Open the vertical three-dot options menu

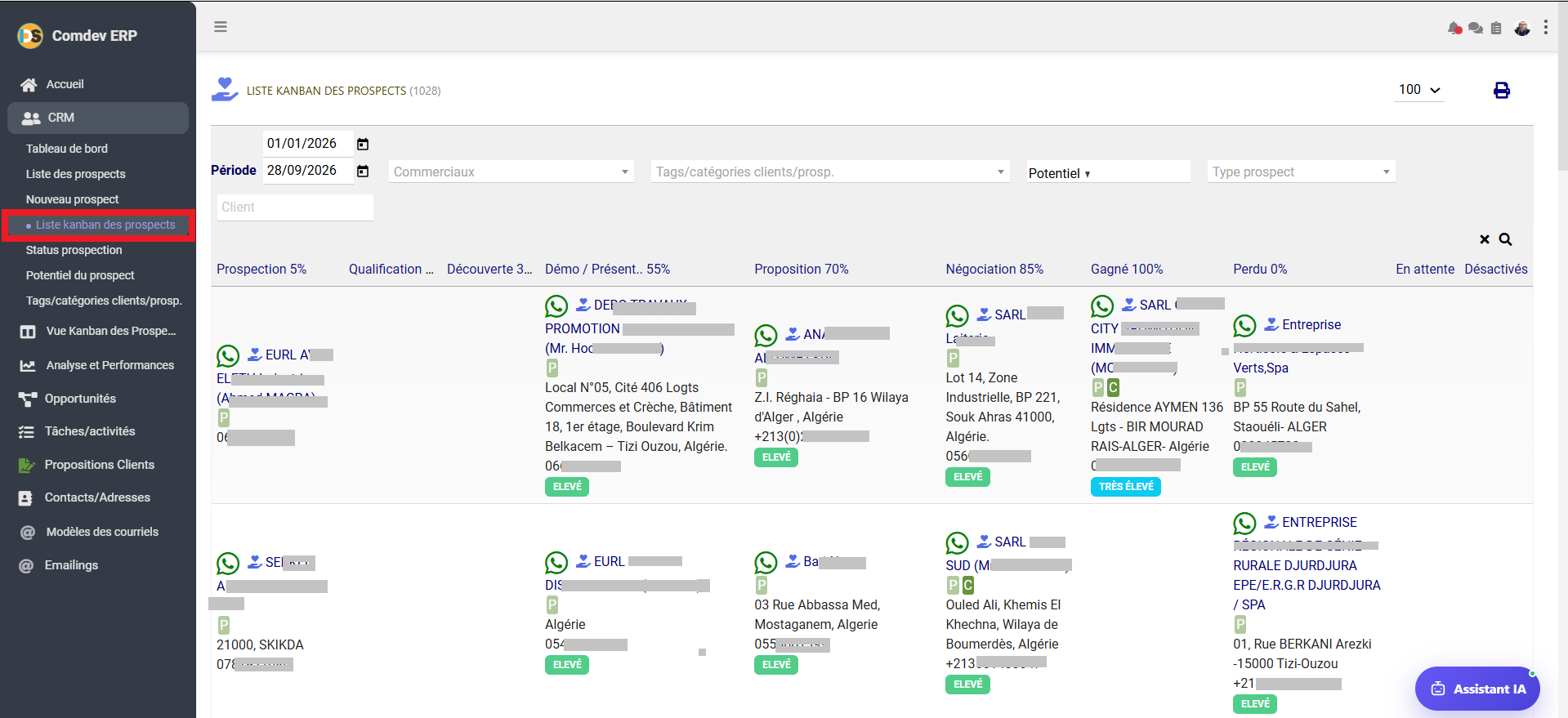[x=1546, y=28]
